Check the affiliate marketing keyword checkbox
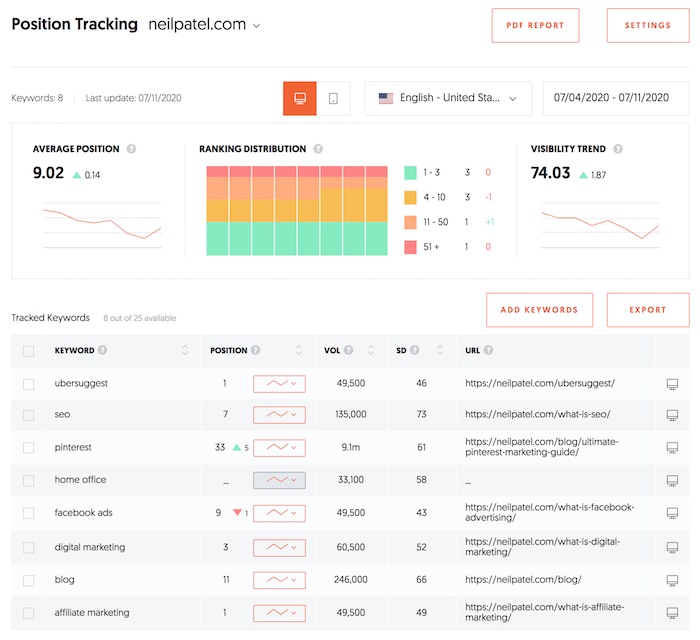 29,613
